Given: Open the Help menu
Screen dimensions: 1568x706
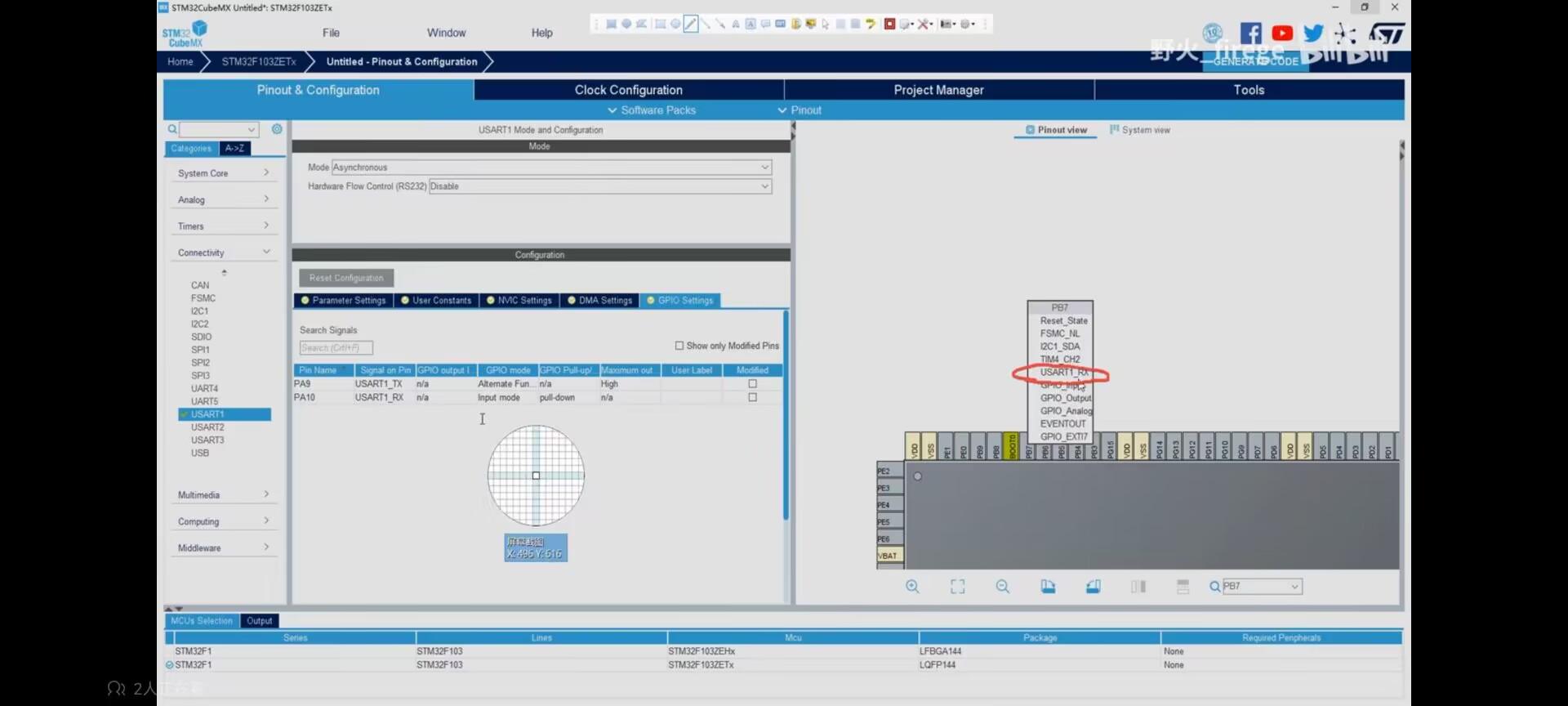Looking at the screenshot, I should pos(541,33).
